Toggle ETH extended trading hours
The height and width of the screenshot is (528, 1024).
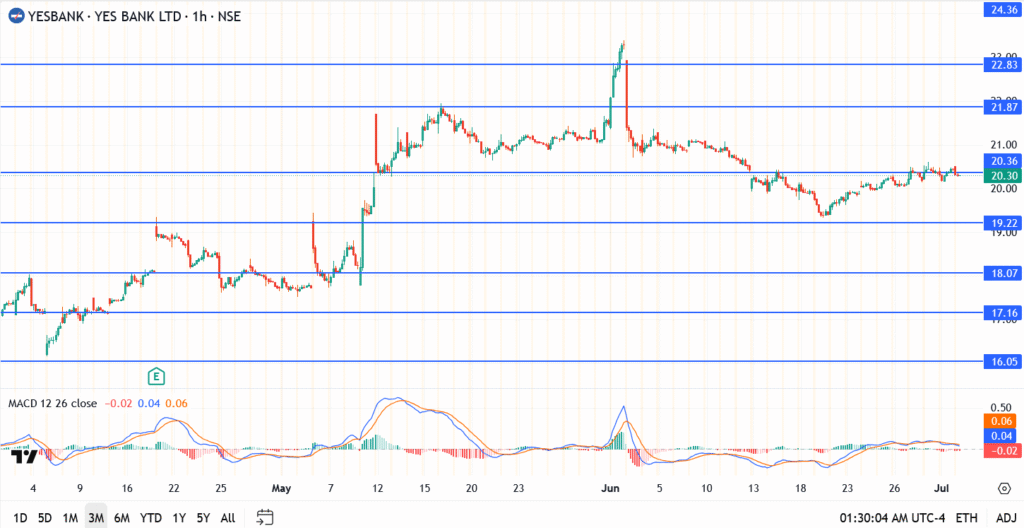tap(966, 518)
